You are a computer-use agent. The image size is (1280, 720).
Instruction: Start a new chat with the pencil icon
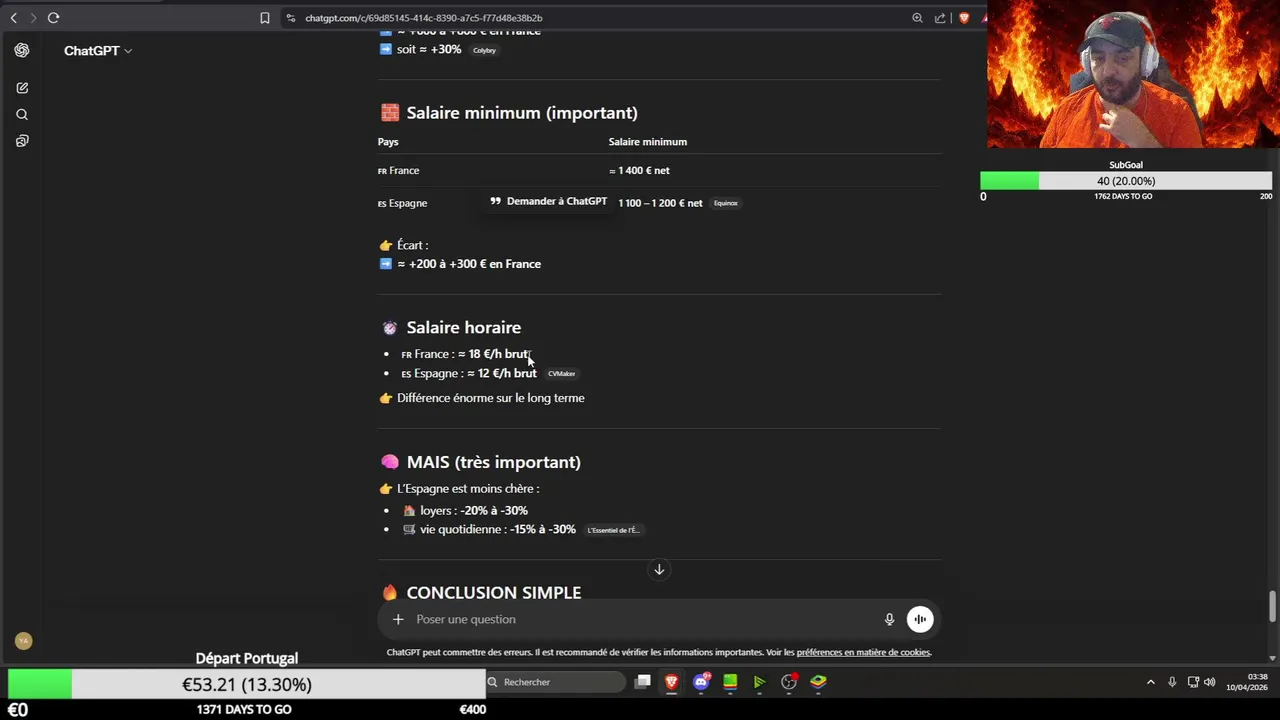[x=22, y=88]
